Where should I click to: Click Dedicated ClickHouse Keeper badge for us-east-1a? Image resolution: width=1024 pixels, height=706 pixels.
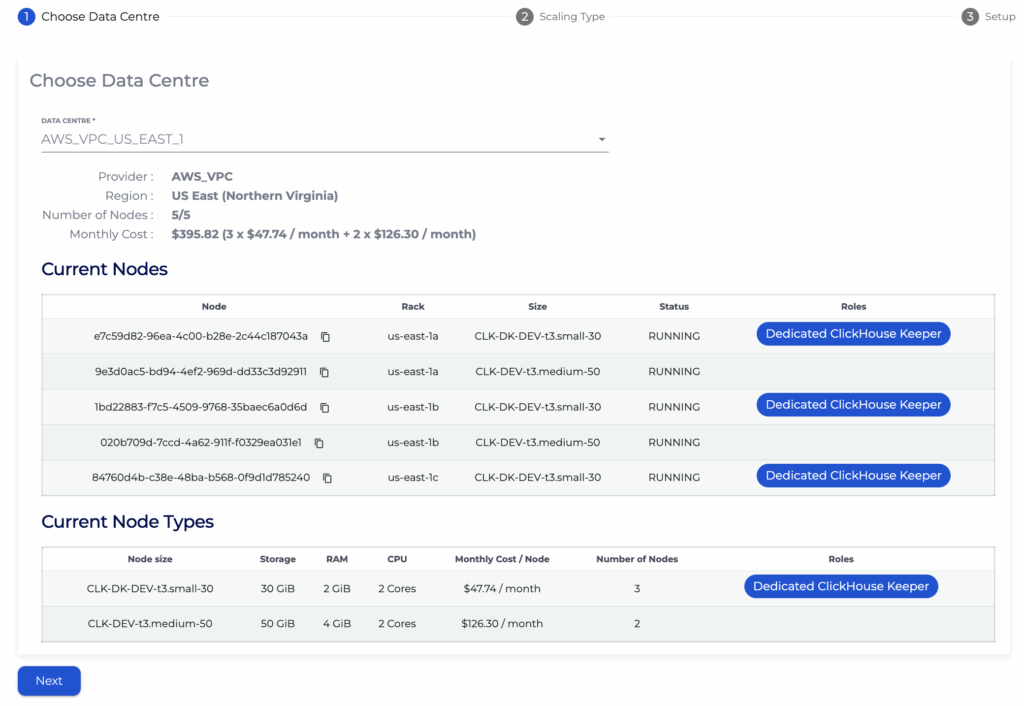(x=853, y=334)
